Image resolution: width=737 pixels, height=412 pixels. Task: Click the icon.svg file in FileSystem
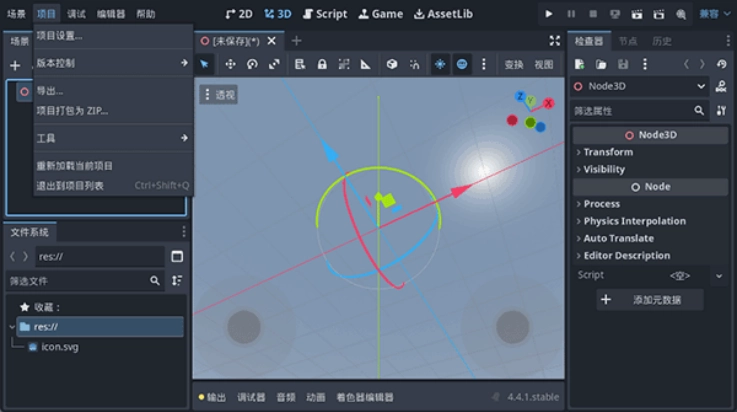click(60, 347)
